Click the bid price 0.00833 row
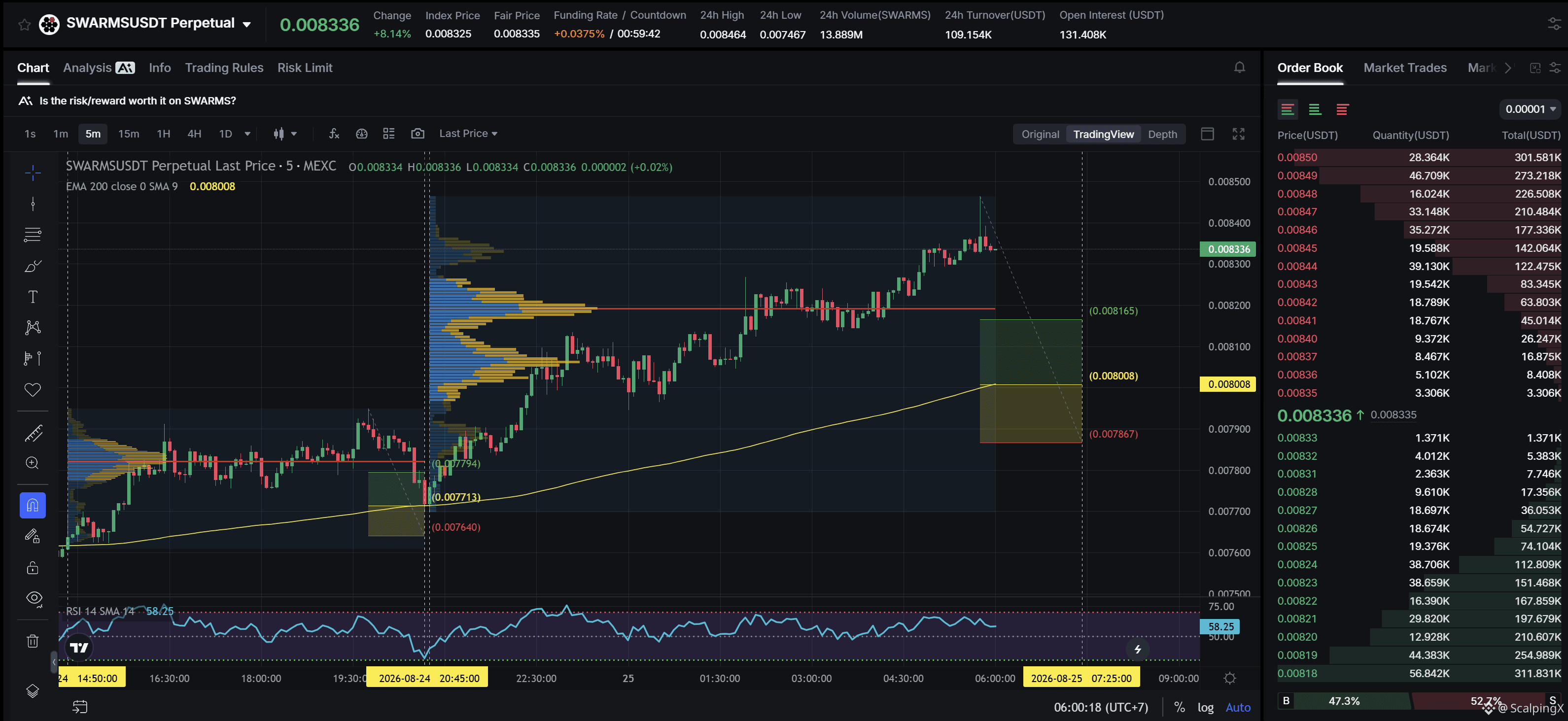 tap(1419, 438)
